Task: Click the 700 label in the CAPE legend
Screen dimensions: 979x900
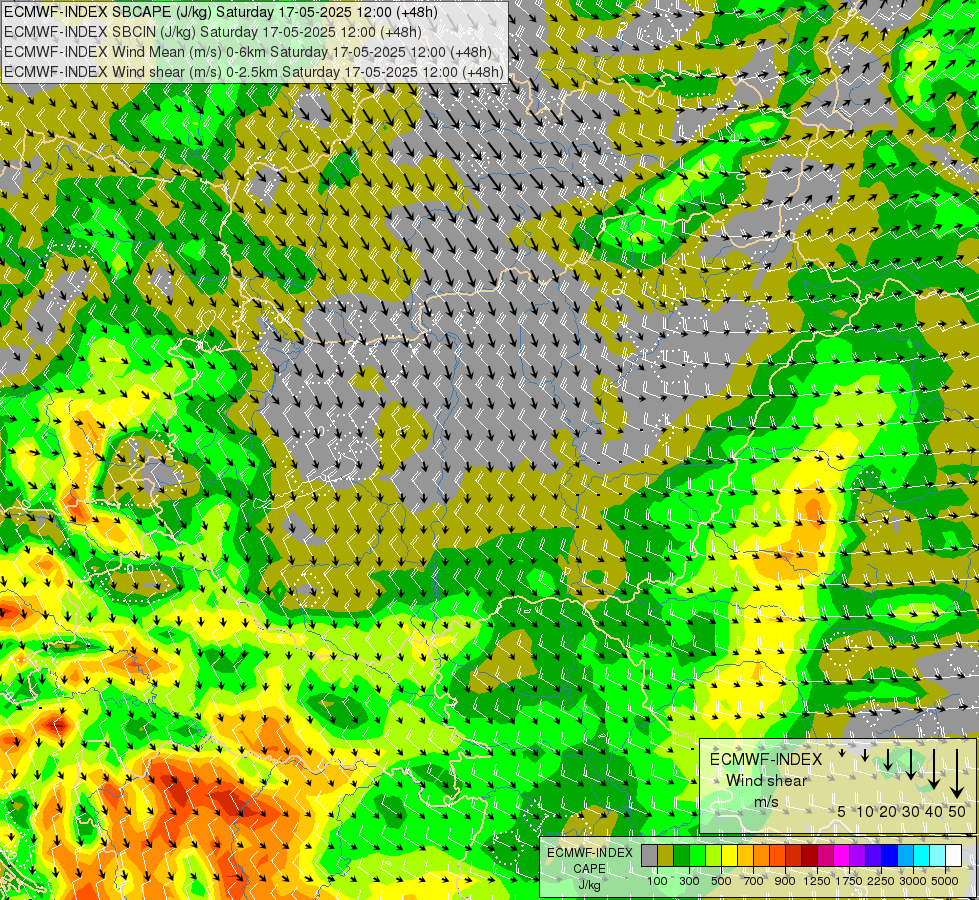Action: coord(754,881)
